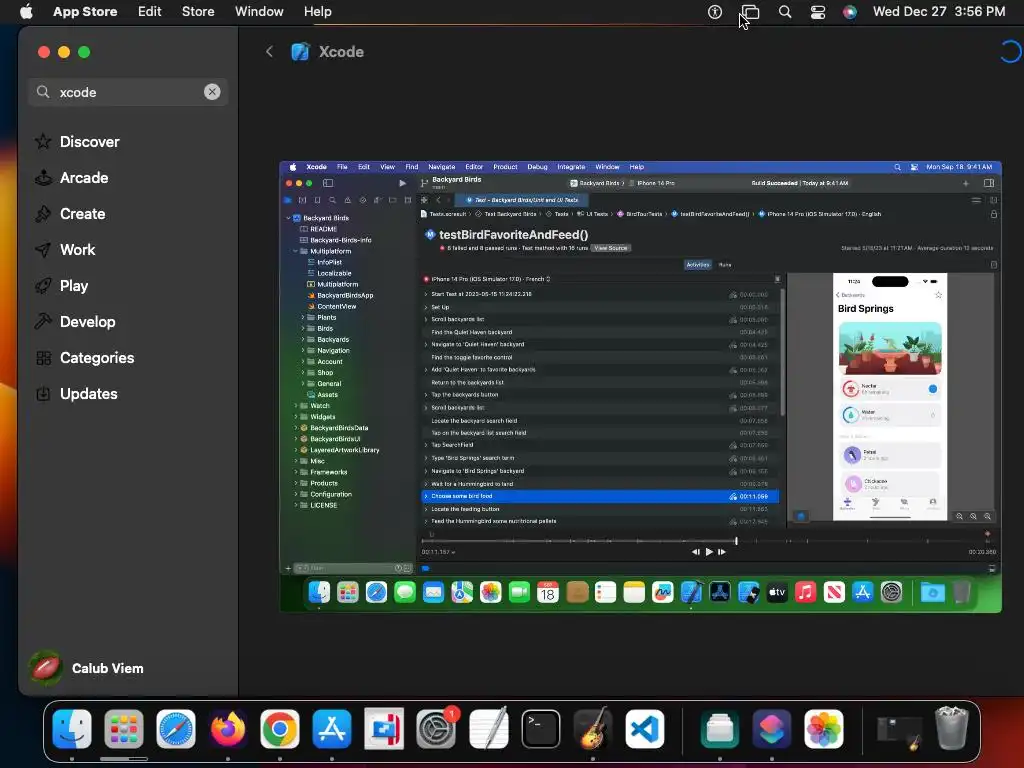Open the Xcode screenshot preview image
The height and width of the screenshot is (768, 1024).
640,387
